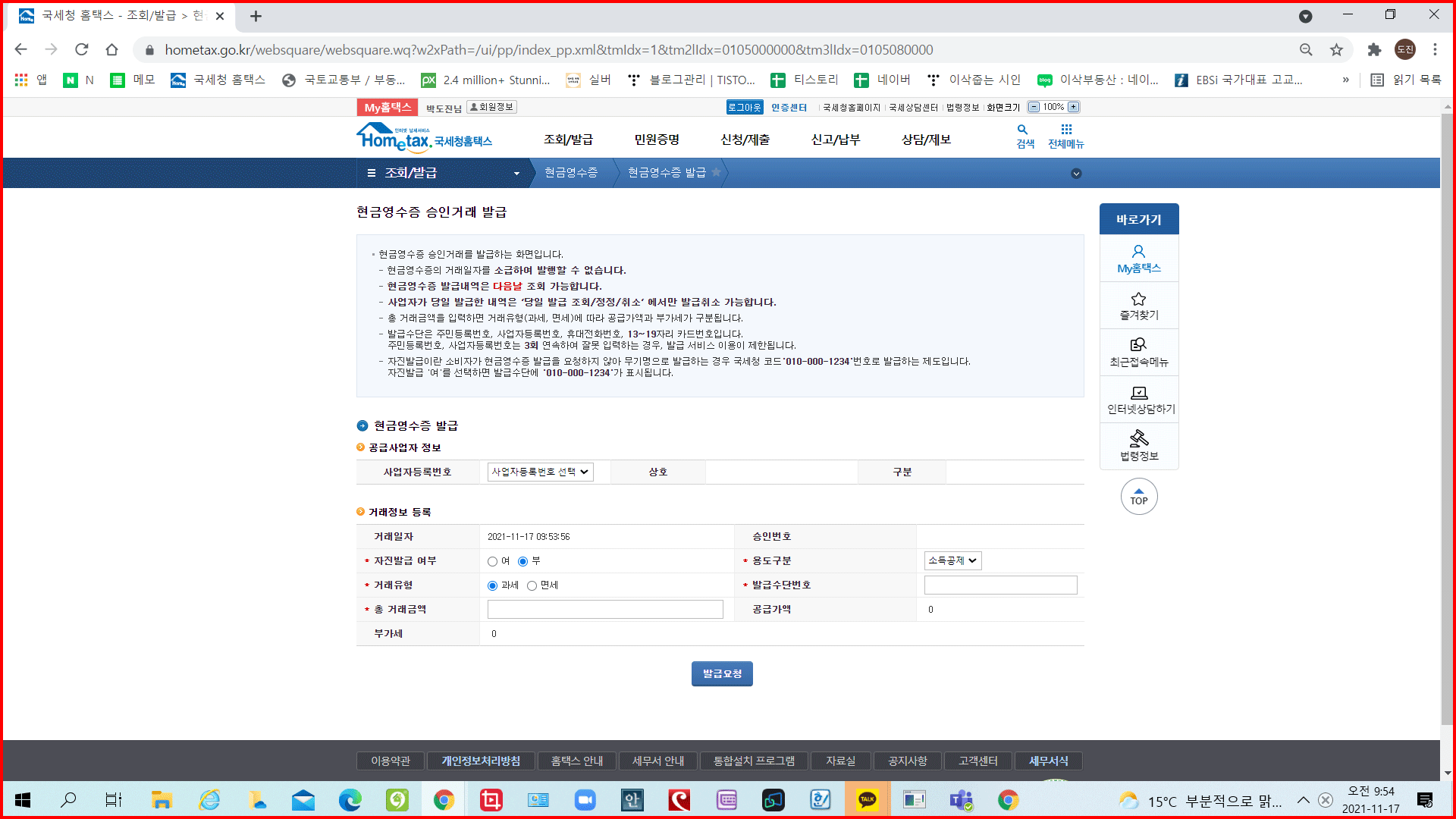Select 자진발급 여 radio button
The width and height of the screenshot is (1456, 819).
point(493,562)
